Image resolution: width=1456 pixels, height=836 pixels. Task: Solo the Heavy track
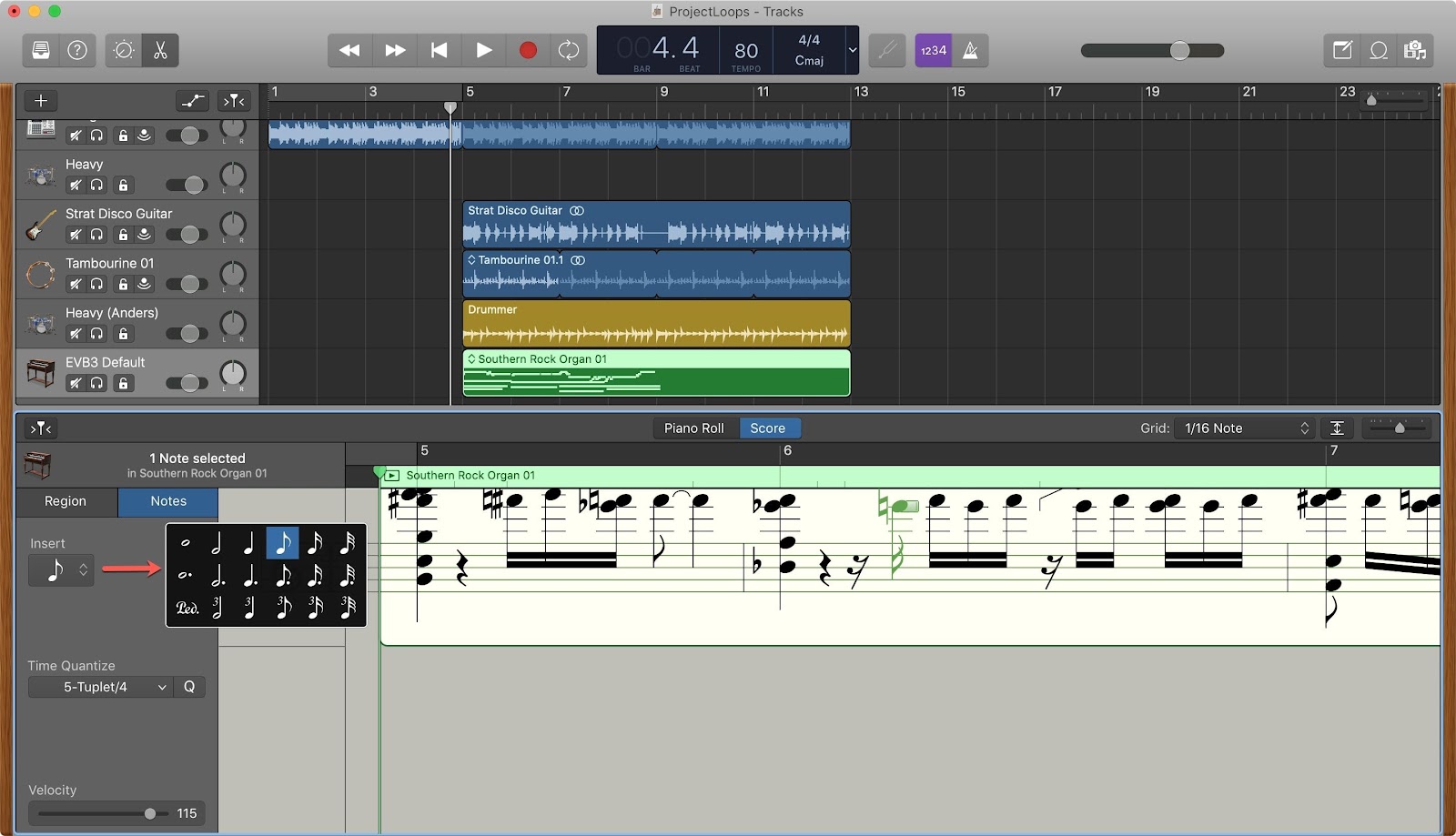click(x=97, y=185)
